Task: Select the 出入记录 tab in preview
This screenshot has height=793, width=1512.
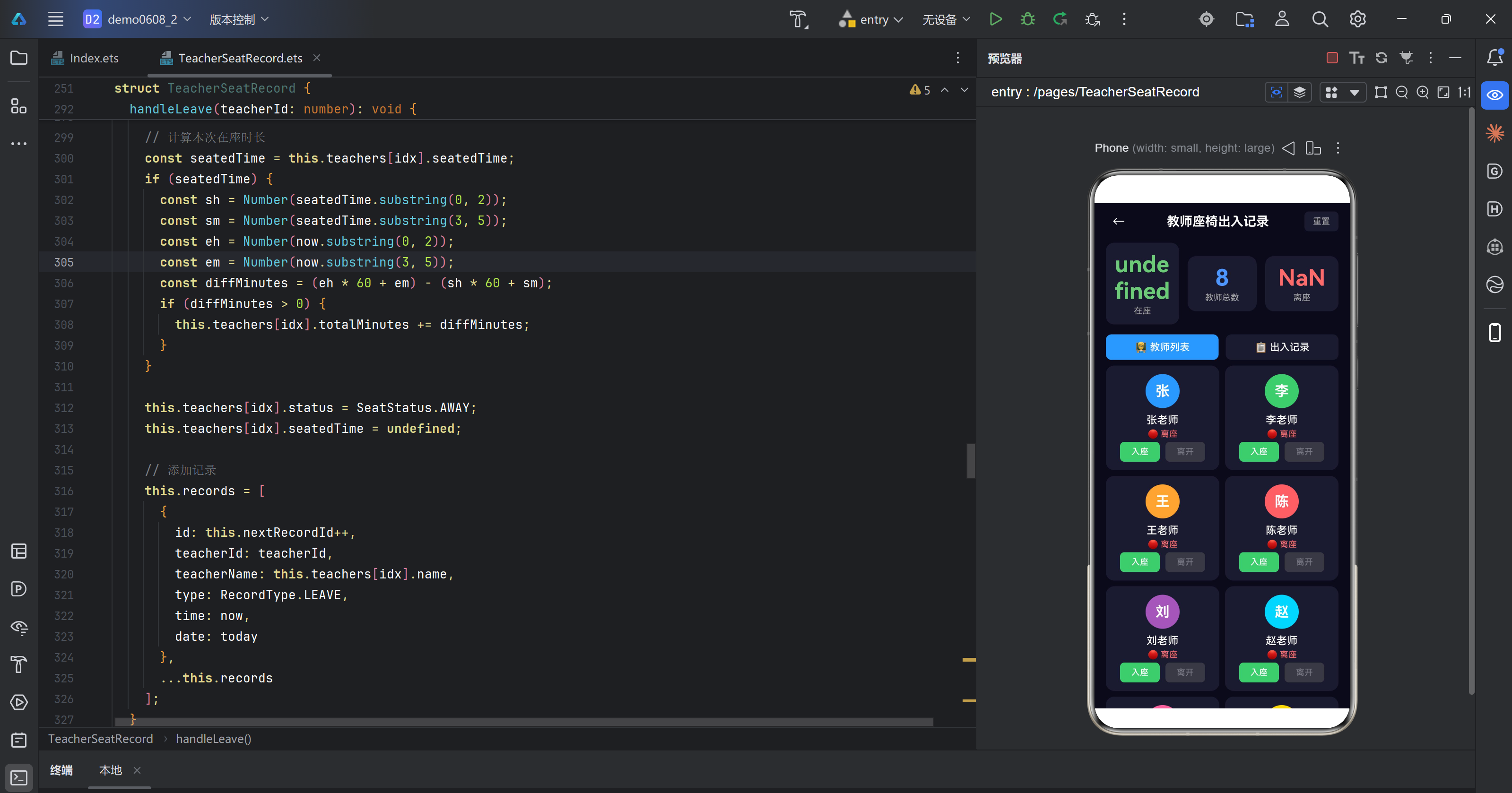Action: [1282, 347]
